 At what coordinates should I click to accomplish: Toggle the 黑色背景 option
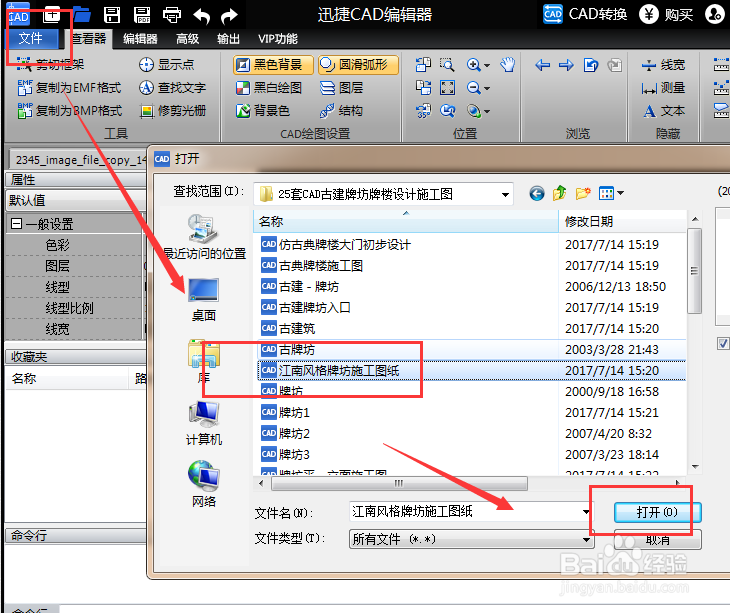(x=273, y=65)
